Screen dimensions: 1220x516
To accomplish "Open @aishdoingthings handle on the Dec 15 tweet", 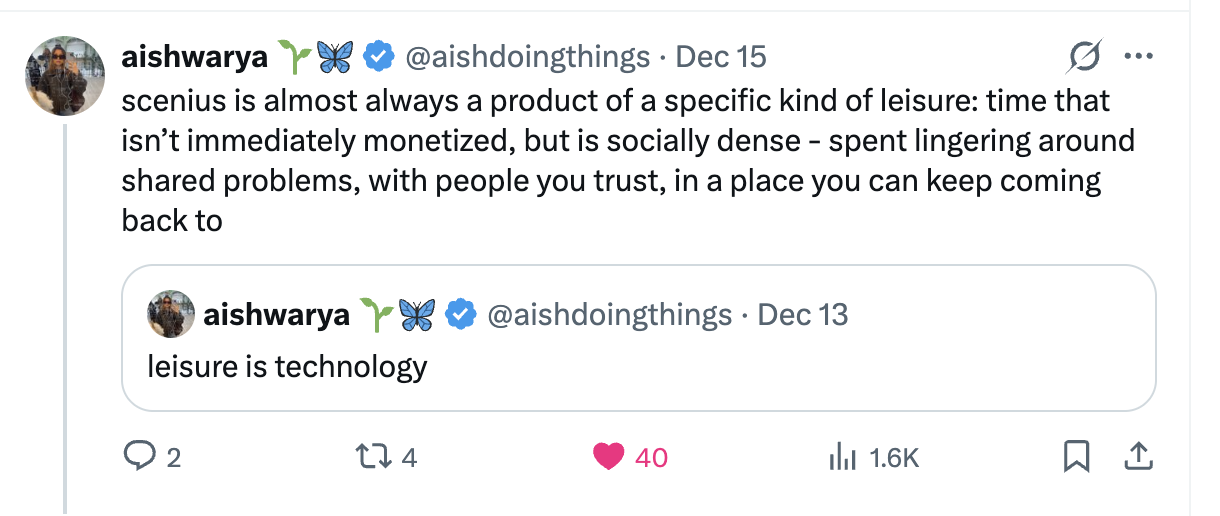I will [526, 57].
